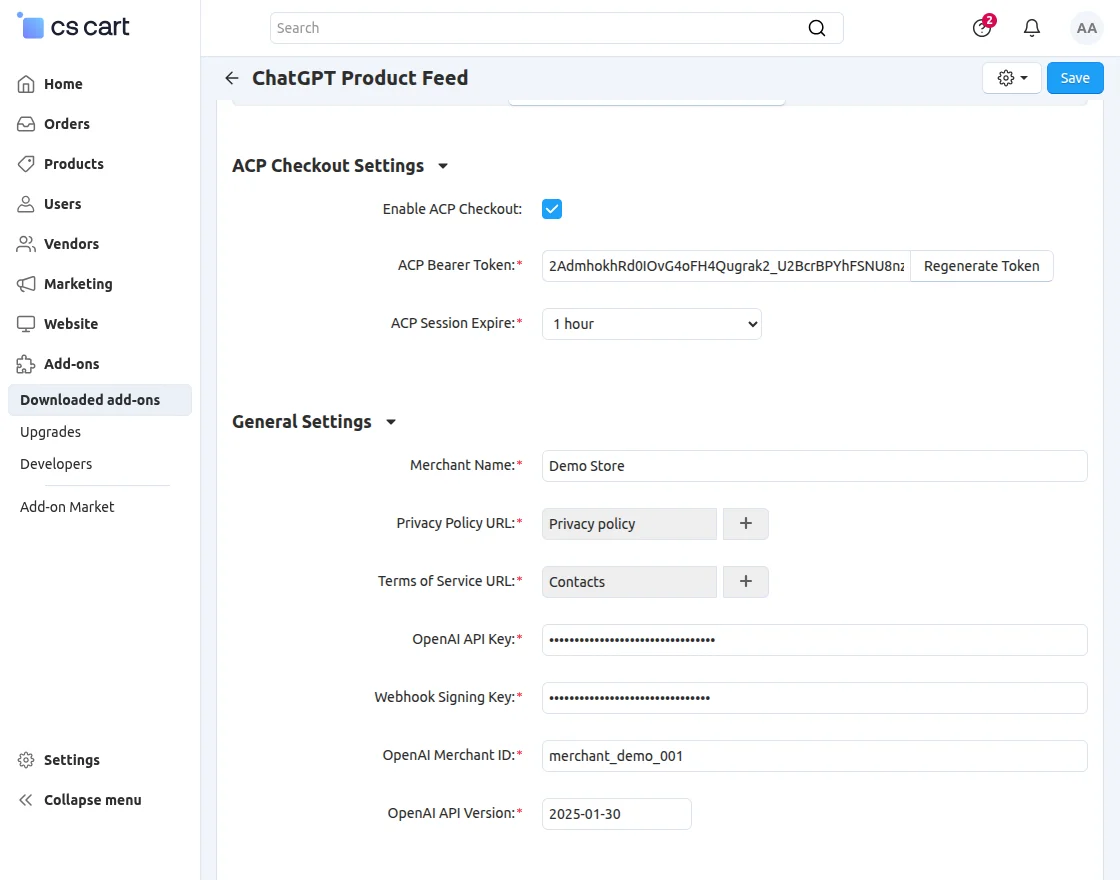The width and height of the screenshot is (1120, 880).
Task: Click the Terms of Service Contacts field
Action: tap(629, 582)
